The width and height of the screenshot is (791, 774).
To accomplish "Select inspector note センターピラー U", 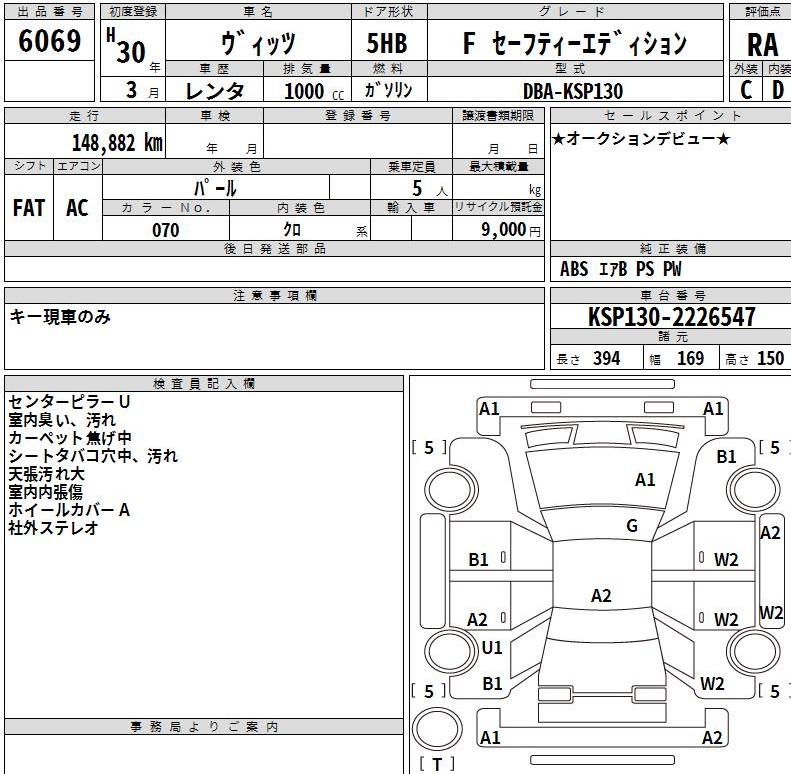I will tap(69, 402).
